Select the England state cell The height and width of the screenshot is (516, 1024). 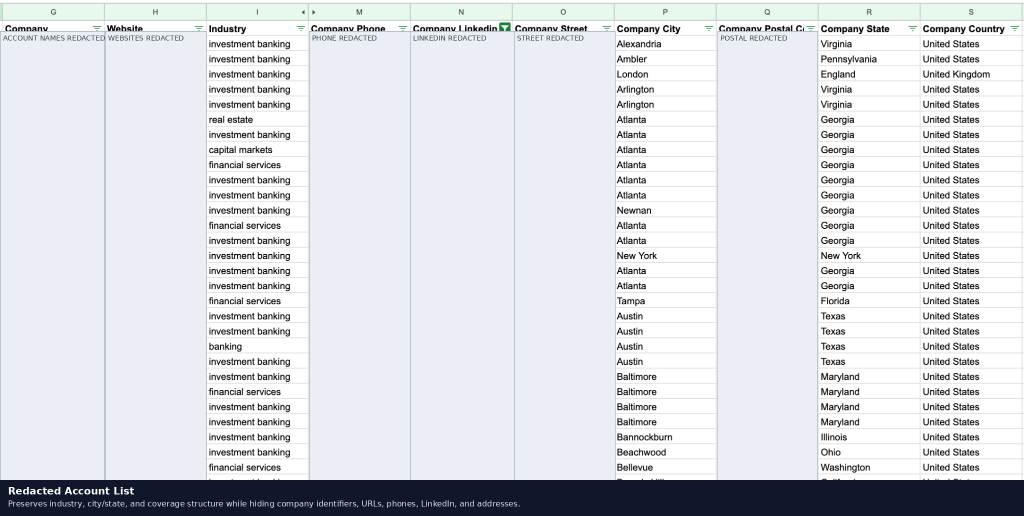(x=869, y=74)
